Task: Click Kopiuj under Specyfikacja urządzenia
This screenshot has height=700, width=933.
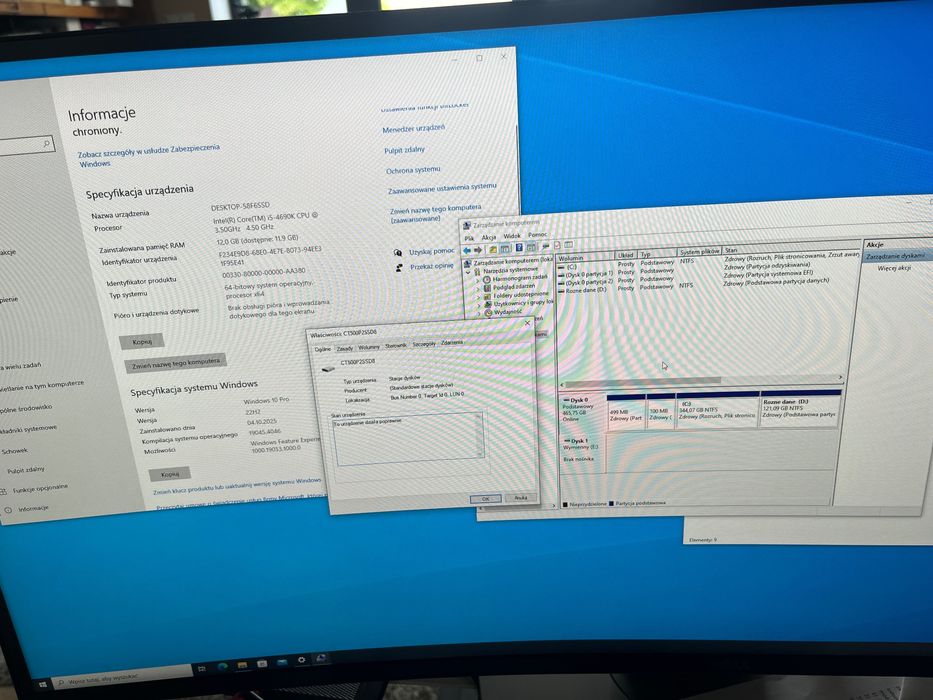Action: pyautogui.click(x=142, y=342)
